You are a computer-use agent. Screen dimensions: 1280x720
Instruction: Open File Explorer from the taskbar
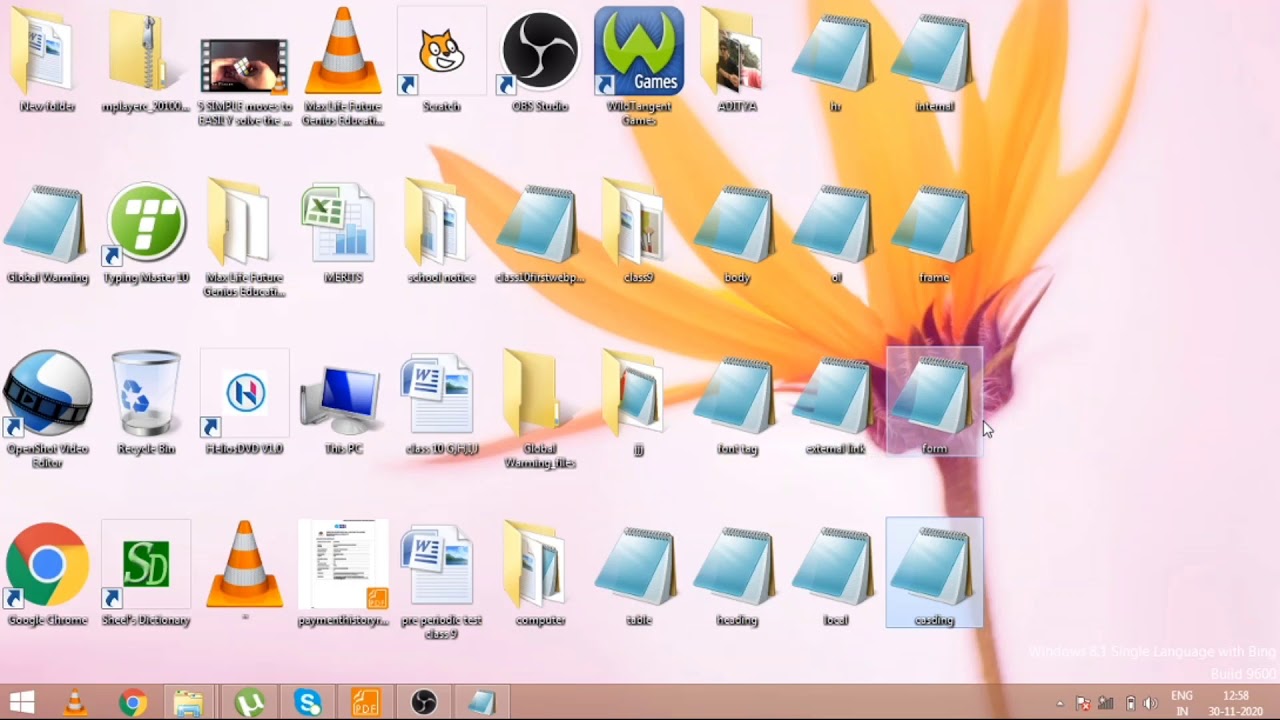point(189,703)
